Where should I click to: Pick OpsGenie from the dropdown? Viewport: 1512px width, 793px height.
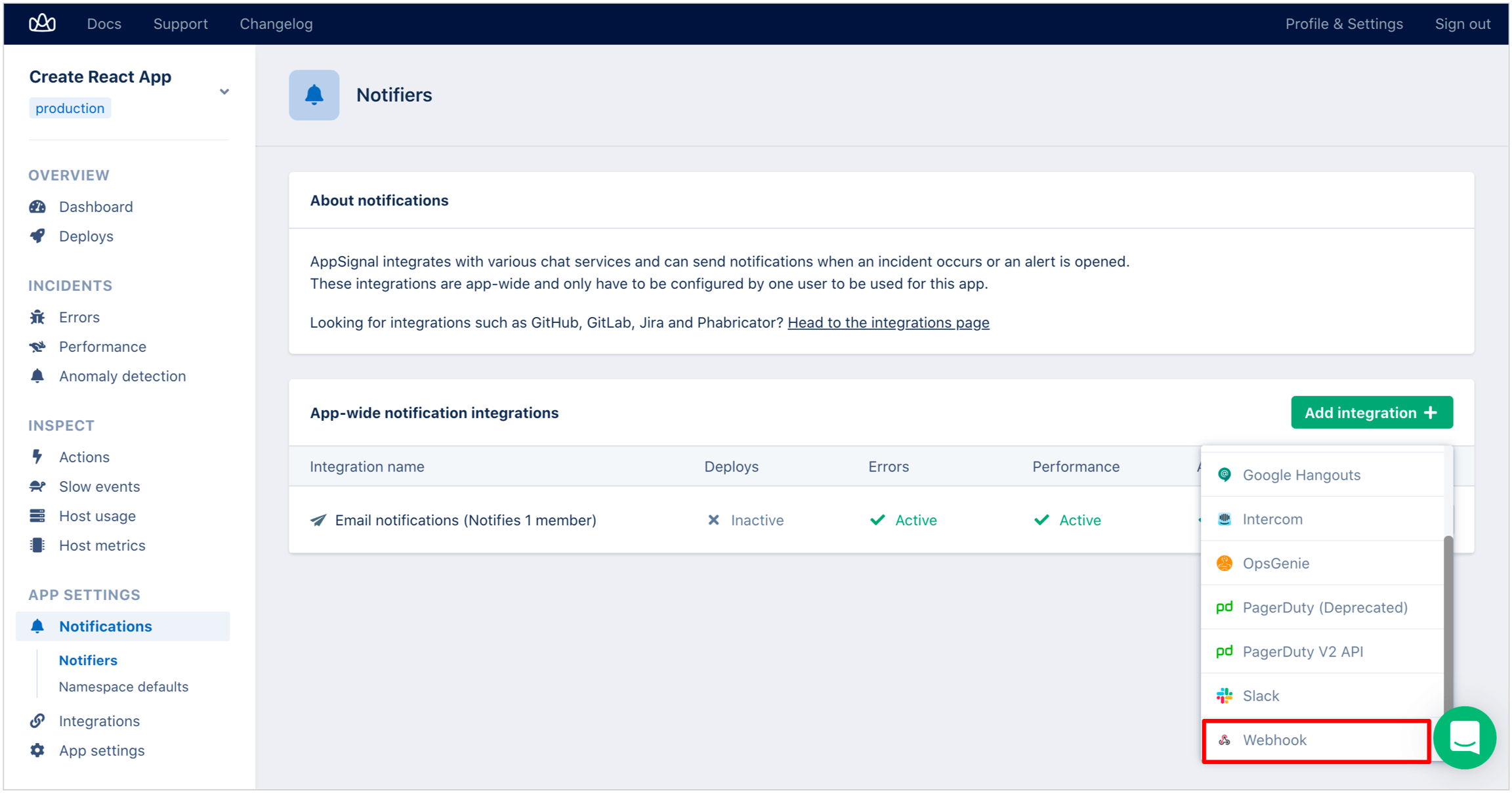click(1322, 563)
